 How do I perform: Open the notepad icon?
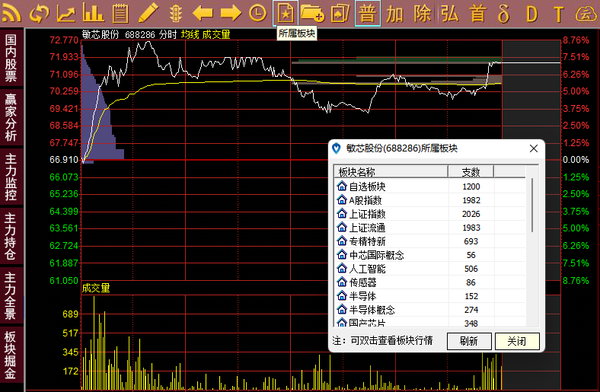click(120, 13)
